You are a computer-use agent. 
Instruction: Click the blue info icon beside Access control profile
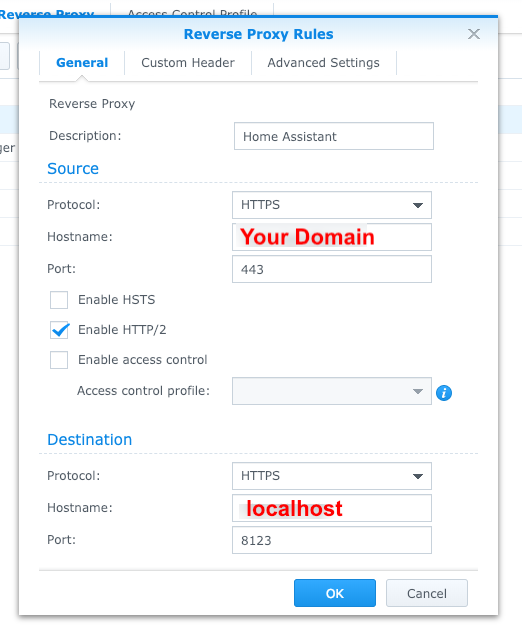(444, 393)
